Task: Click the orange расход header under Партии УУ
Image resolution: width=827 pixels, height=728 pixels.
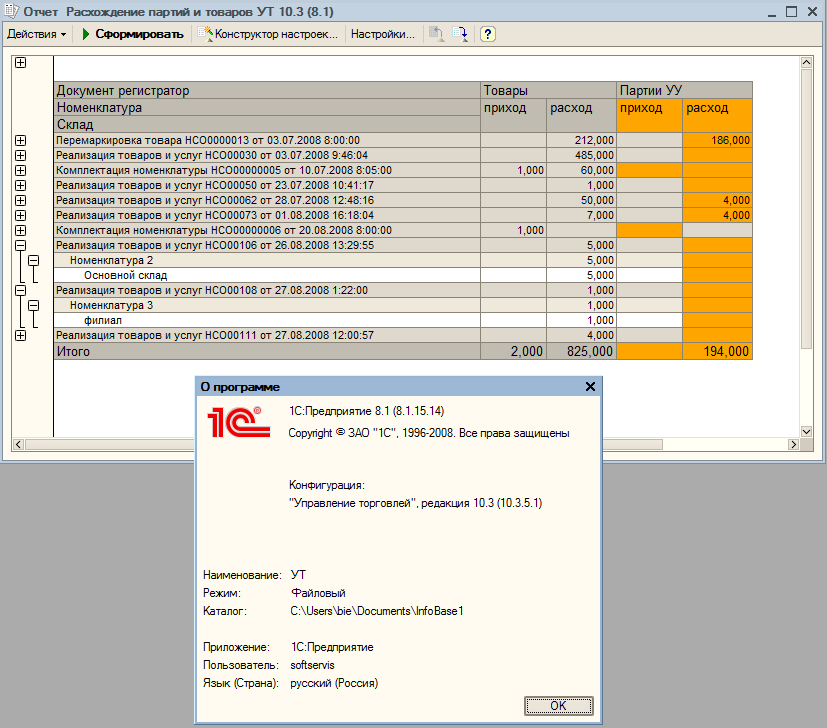Action: [x=717, y=115]
